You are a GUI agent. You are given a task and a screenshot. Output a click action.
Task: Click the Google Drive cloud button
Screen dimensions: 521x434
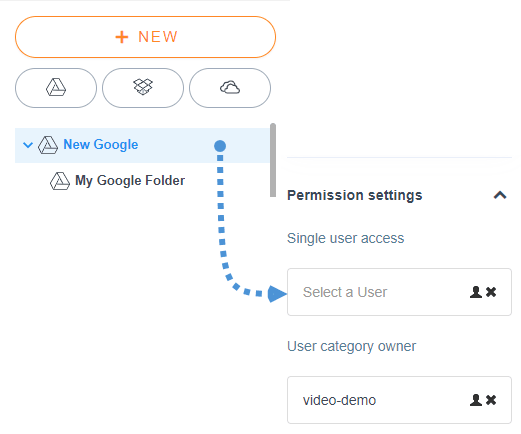point(56,88)
